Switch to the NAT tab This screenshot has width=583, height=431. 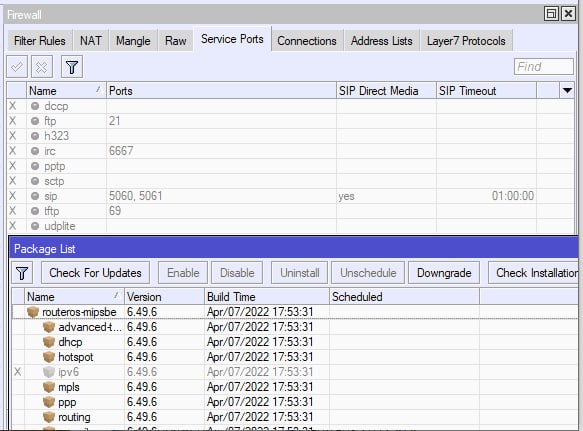pos(91,41)
